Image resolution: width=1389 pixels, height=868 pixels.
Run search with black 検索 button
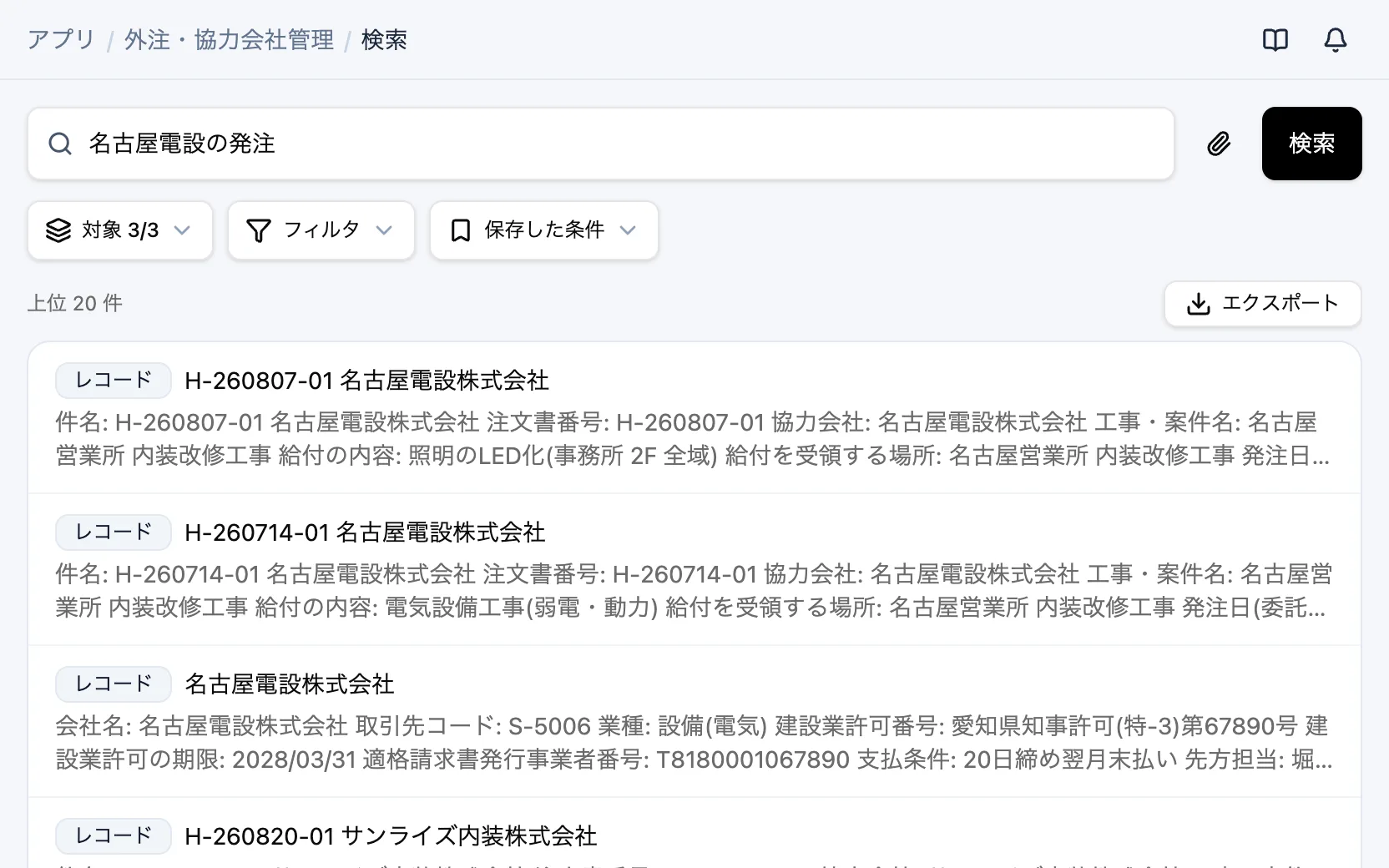(x=1311, y=144)
